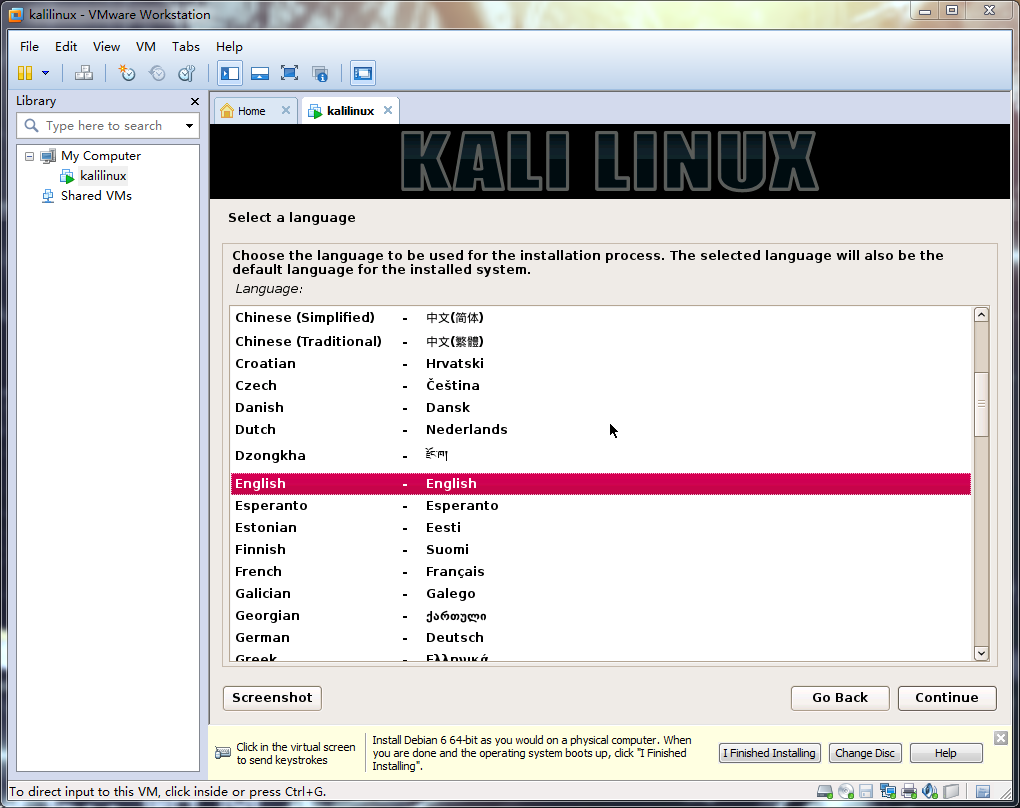Collapse the My Computer tree node
The width and height of the screenshot is (1020, 808).
click(x=29, y=156)
